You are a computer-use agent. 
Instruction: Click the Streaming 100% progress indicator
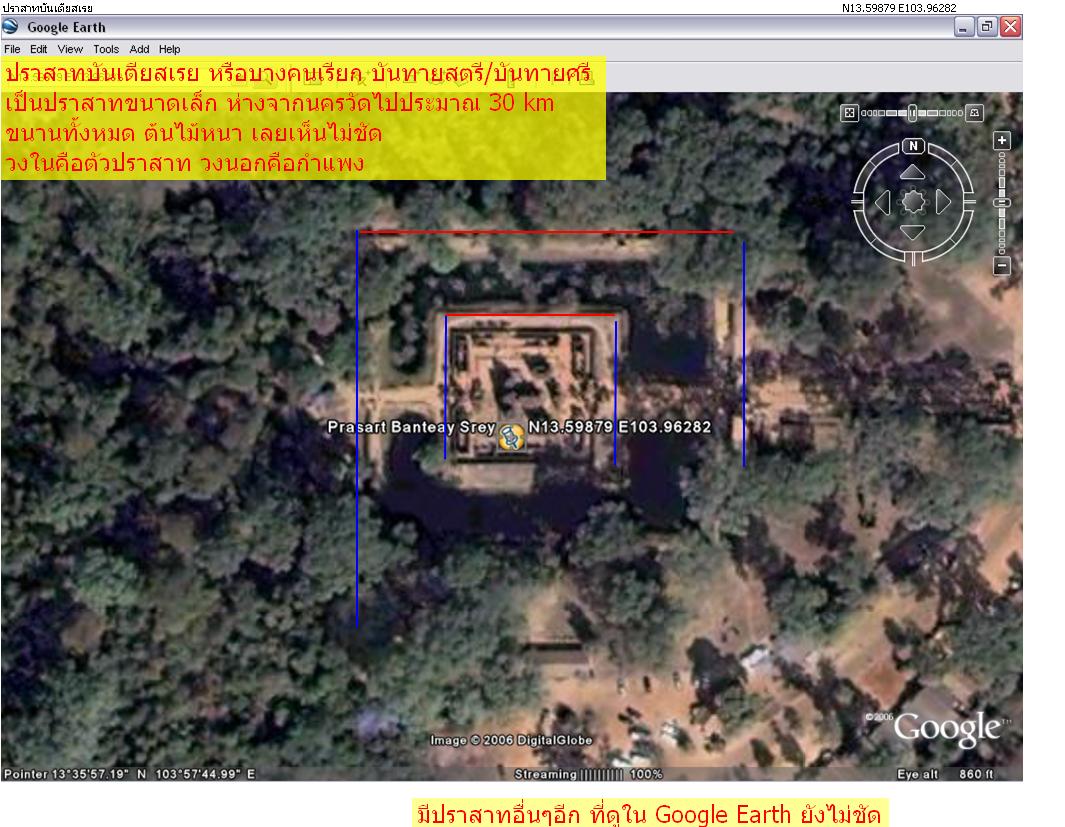coord(588,774)
